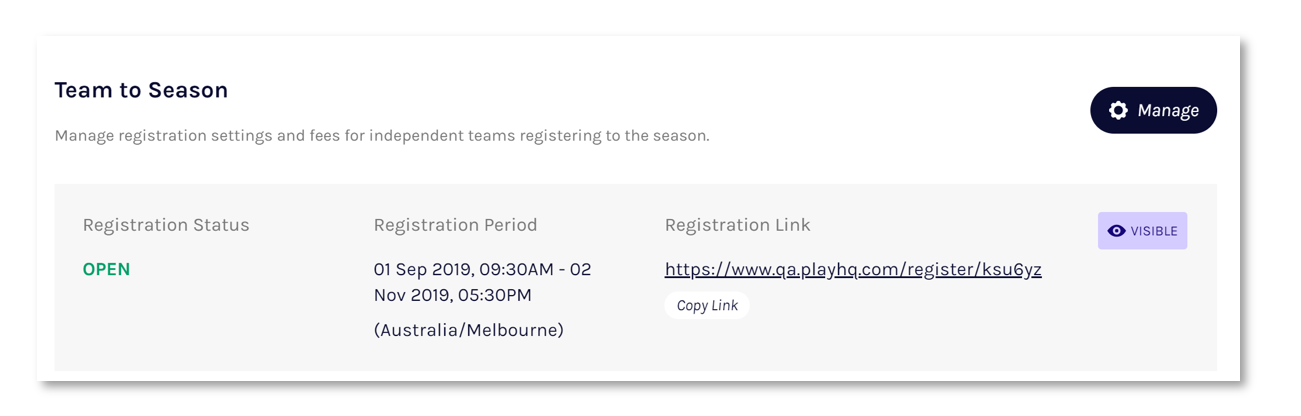Click the Nov 2019, 05:30PM end line
This screenshot has width=1301, height=416.
click(x=452, y=295)
